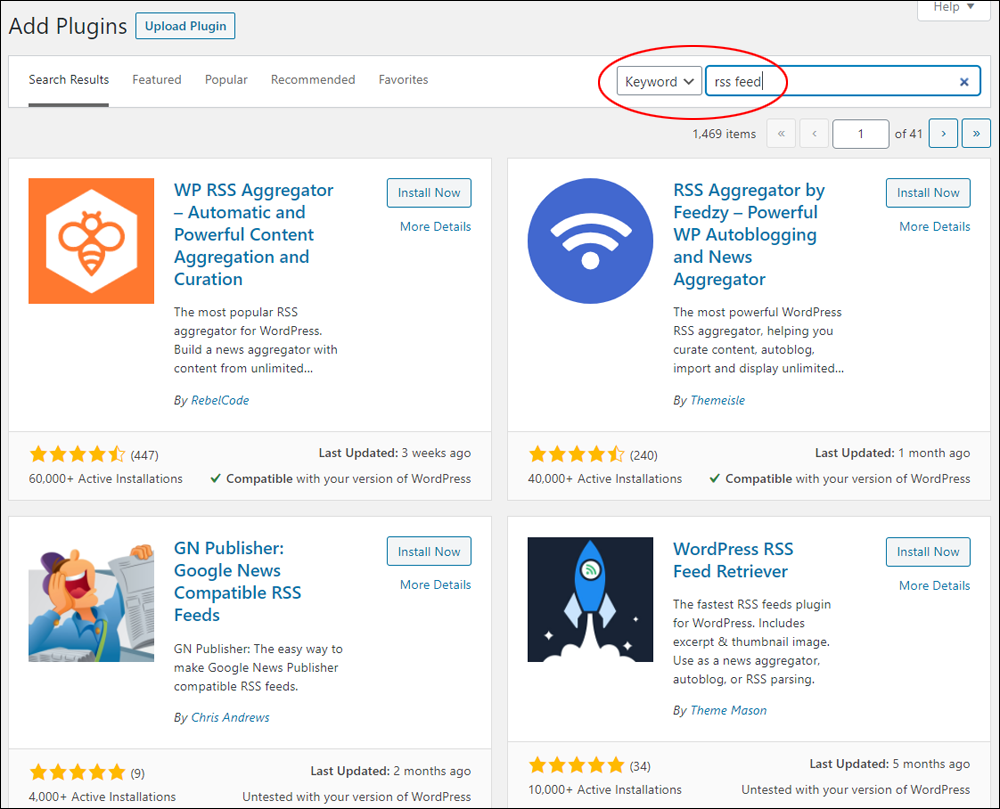Screen dimensions: 1000x809
Task: Open WordPress RSS Feed Retriever title link
Action: 733,560
